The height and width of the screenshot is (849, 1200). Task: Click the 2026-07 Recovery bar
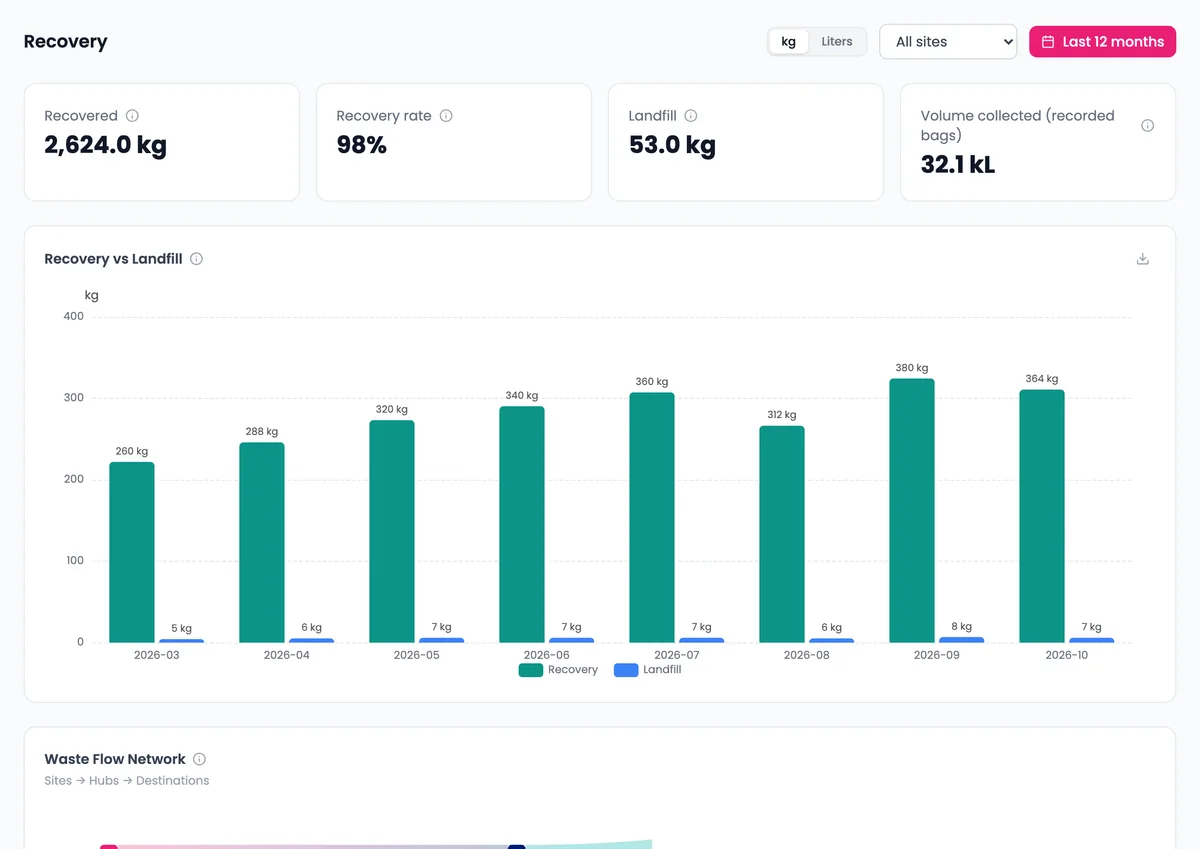(x=652, y=517)
